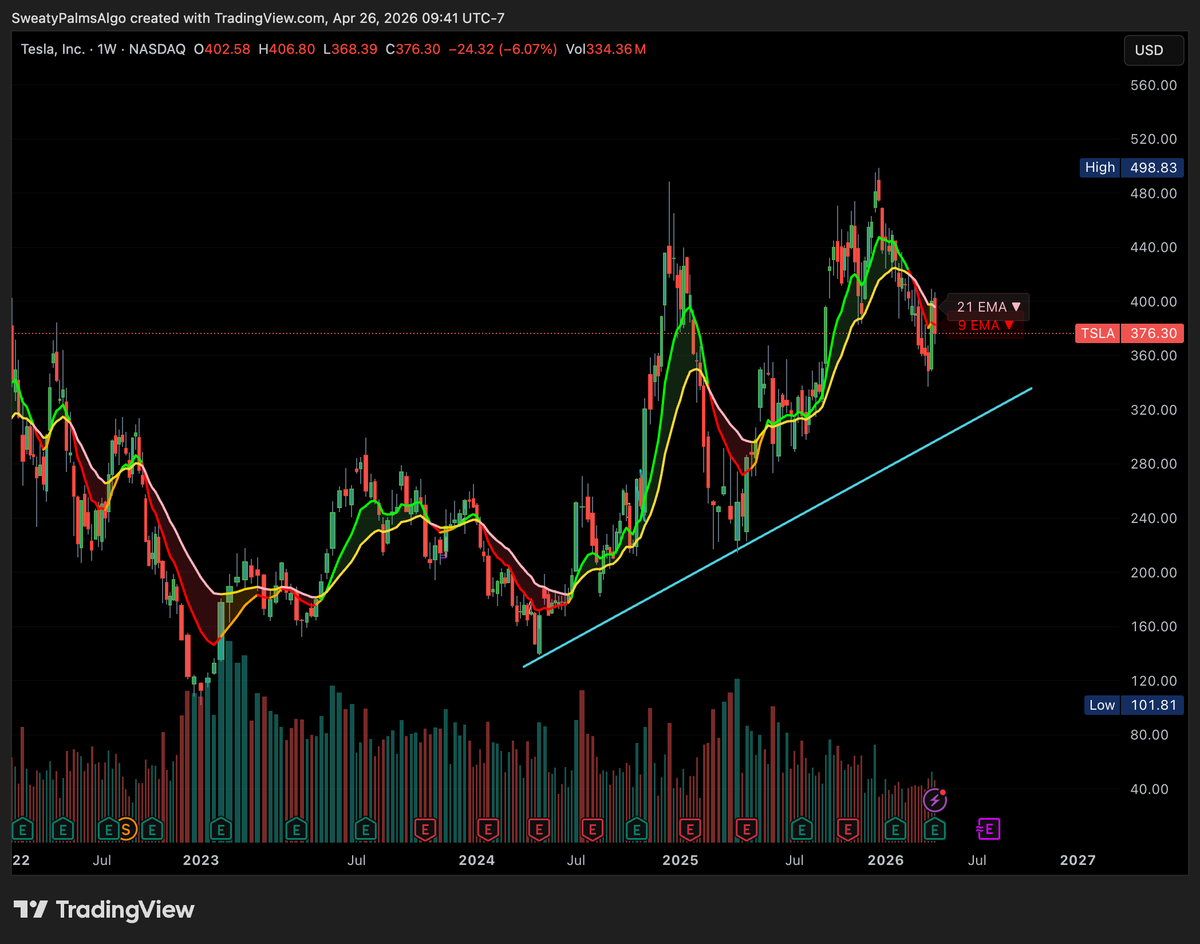
Task: Select the cyan ascending trendline
Action: click(778, 526)
